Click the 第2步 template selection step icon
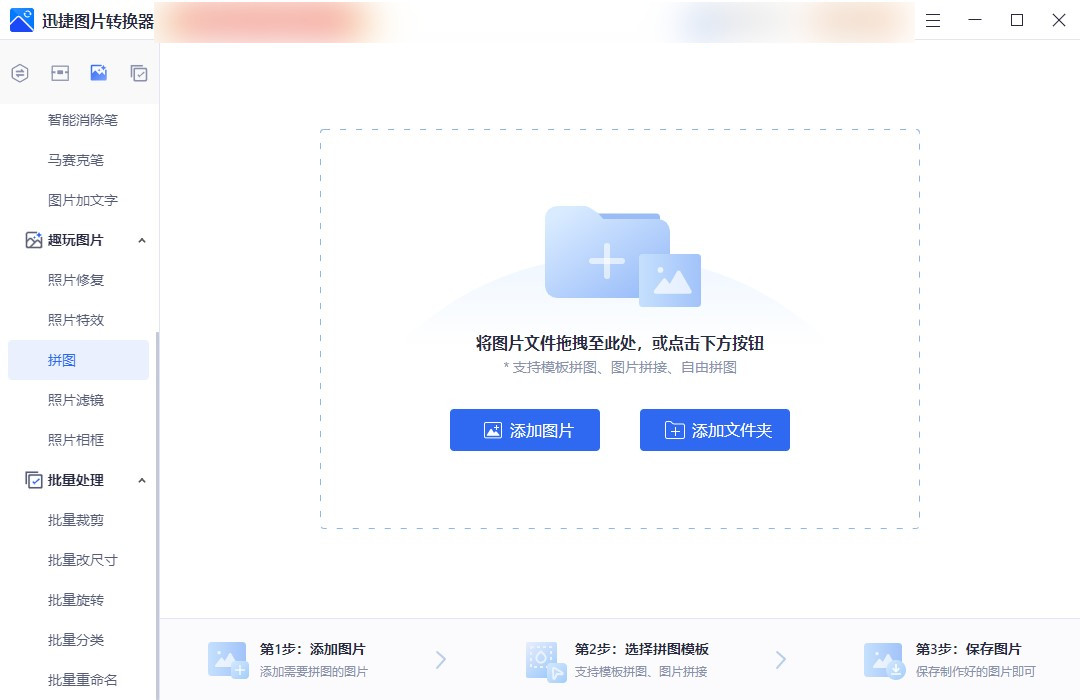Screen dimensions: 1080x700 (544, 658)
